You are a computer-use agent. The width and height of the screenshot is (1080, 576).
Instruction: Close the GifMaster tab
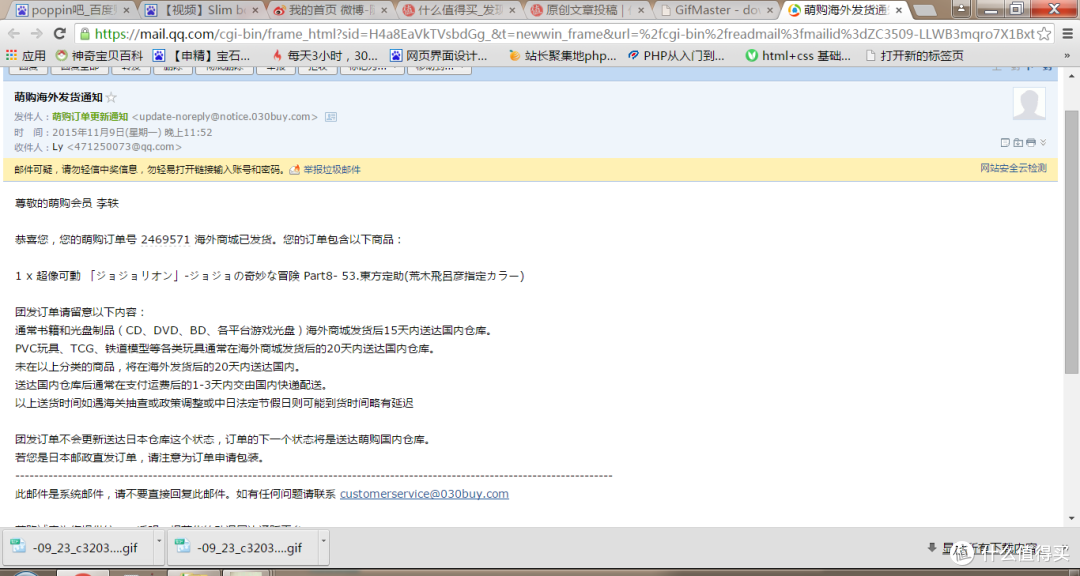click(771, 10)
